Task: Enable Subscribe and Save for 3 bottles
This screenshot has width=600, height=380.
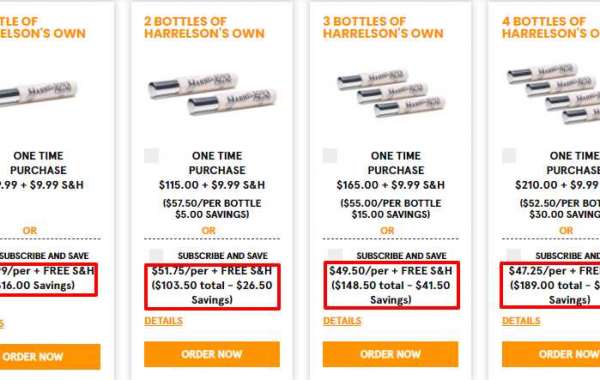Action: 335,255
